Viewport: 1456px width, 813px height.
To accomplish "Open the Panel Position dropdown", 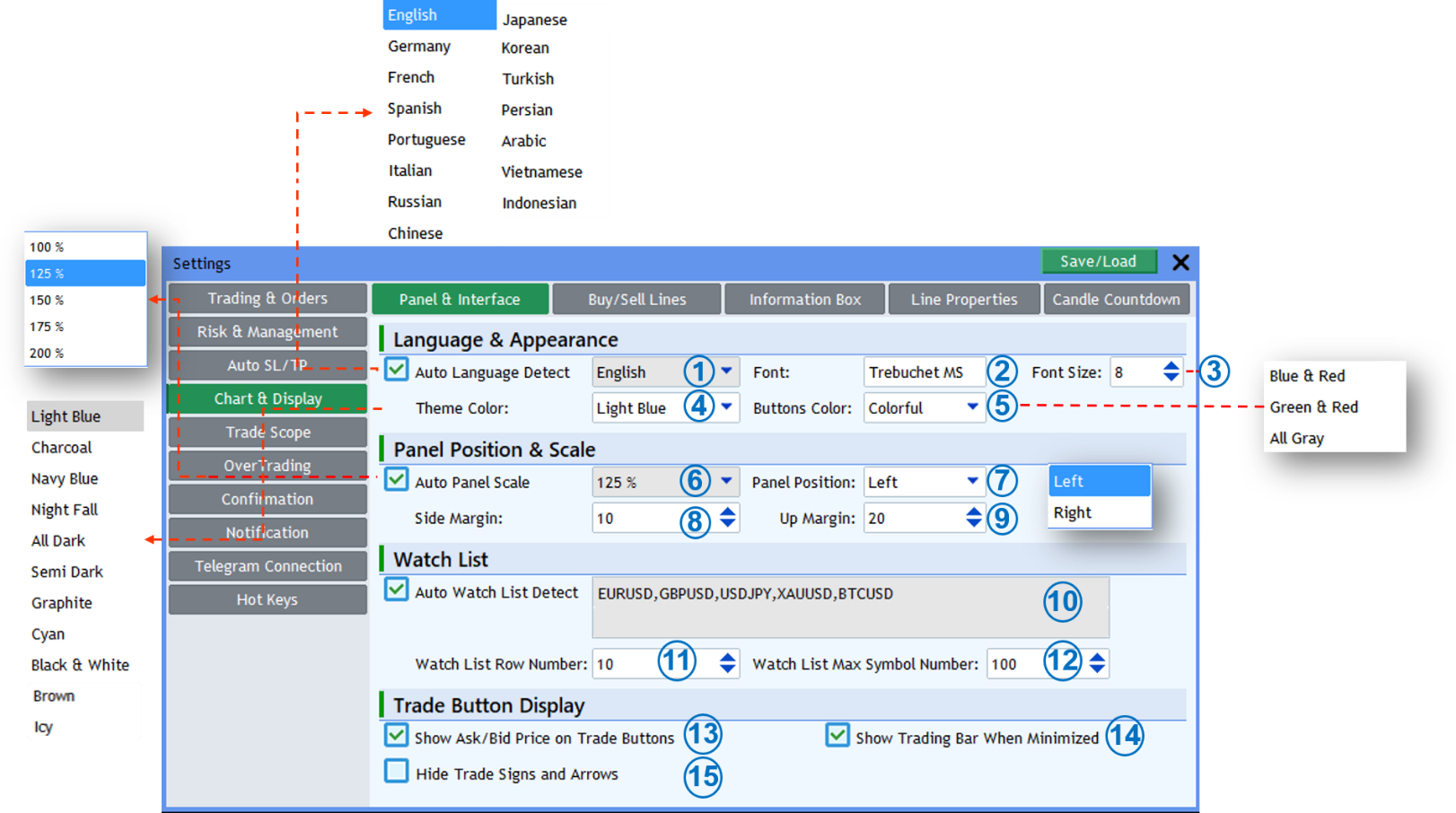I will pyautogui.click(x=925, y=482).
